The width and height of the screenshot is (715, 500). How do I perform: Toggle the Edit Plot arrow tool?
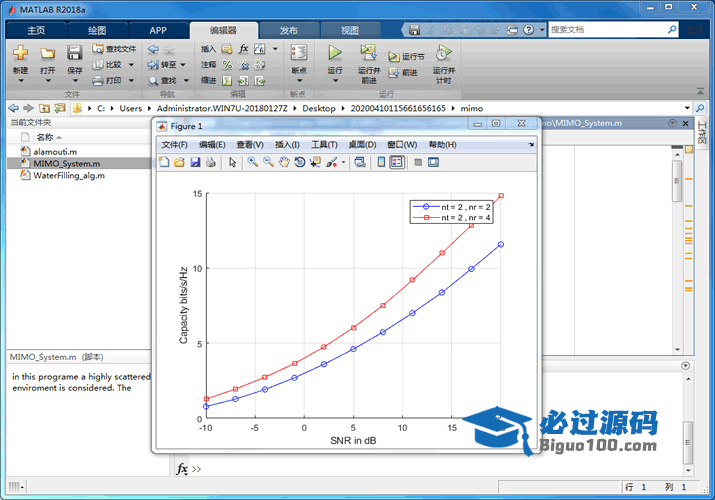click(232, 162)
